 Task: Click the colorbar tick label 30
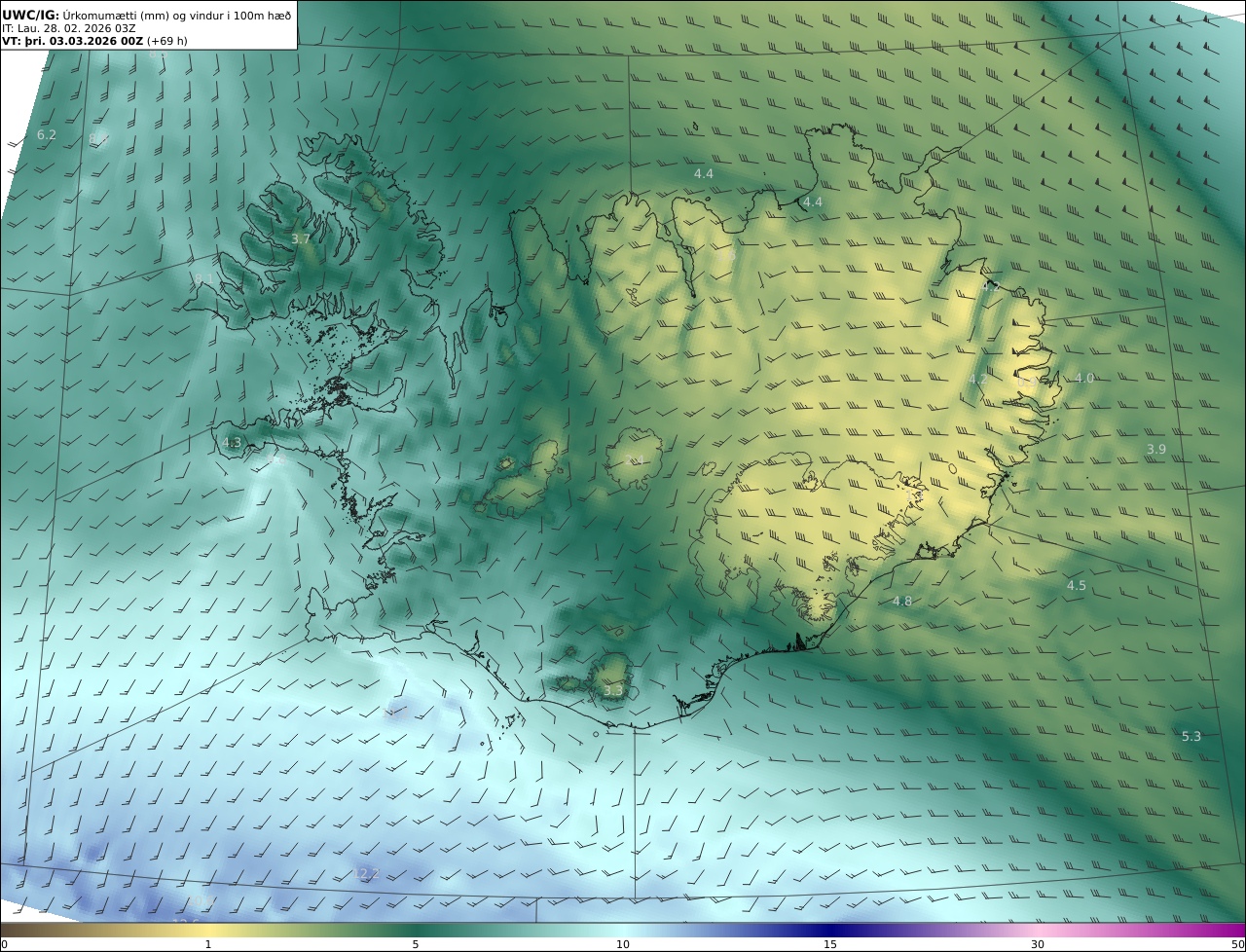(x=1038, y=944)
